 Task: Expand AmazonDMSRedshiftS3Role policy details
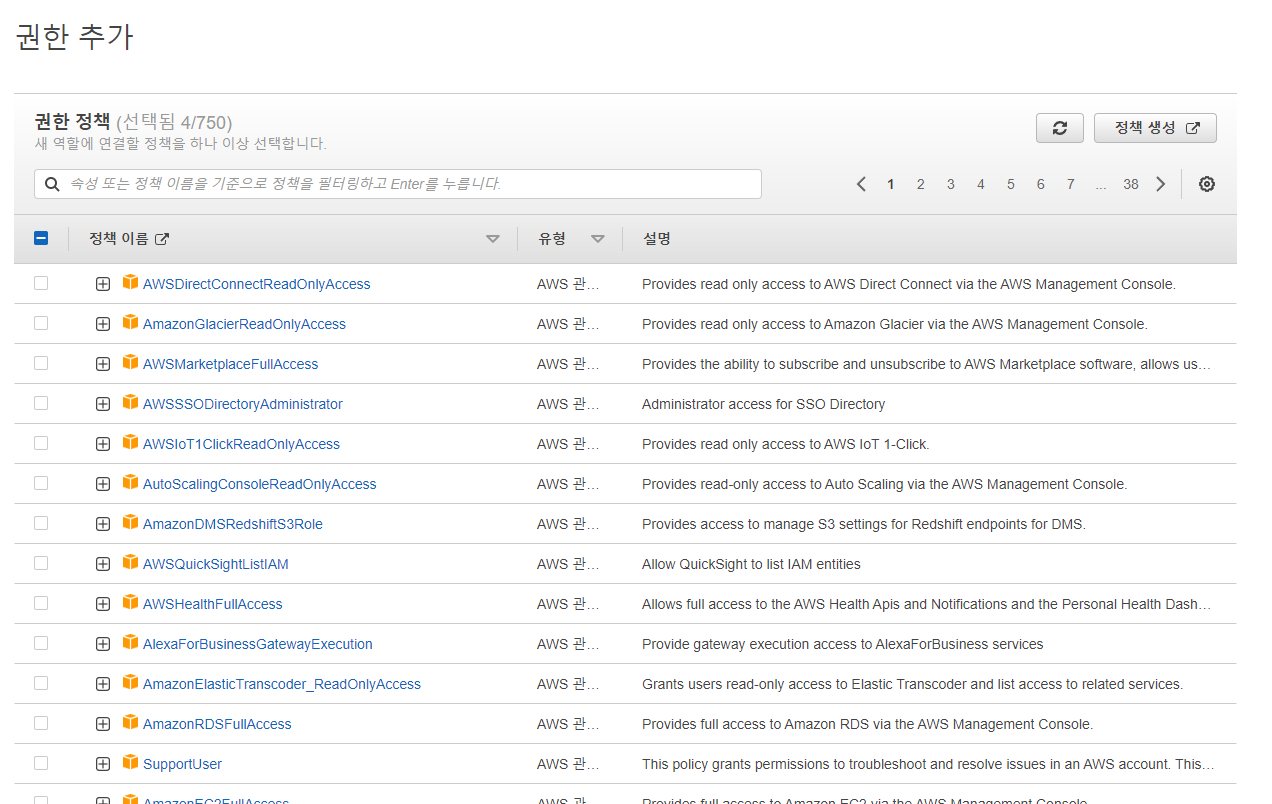pyautogui.click(x=103, y=524)
